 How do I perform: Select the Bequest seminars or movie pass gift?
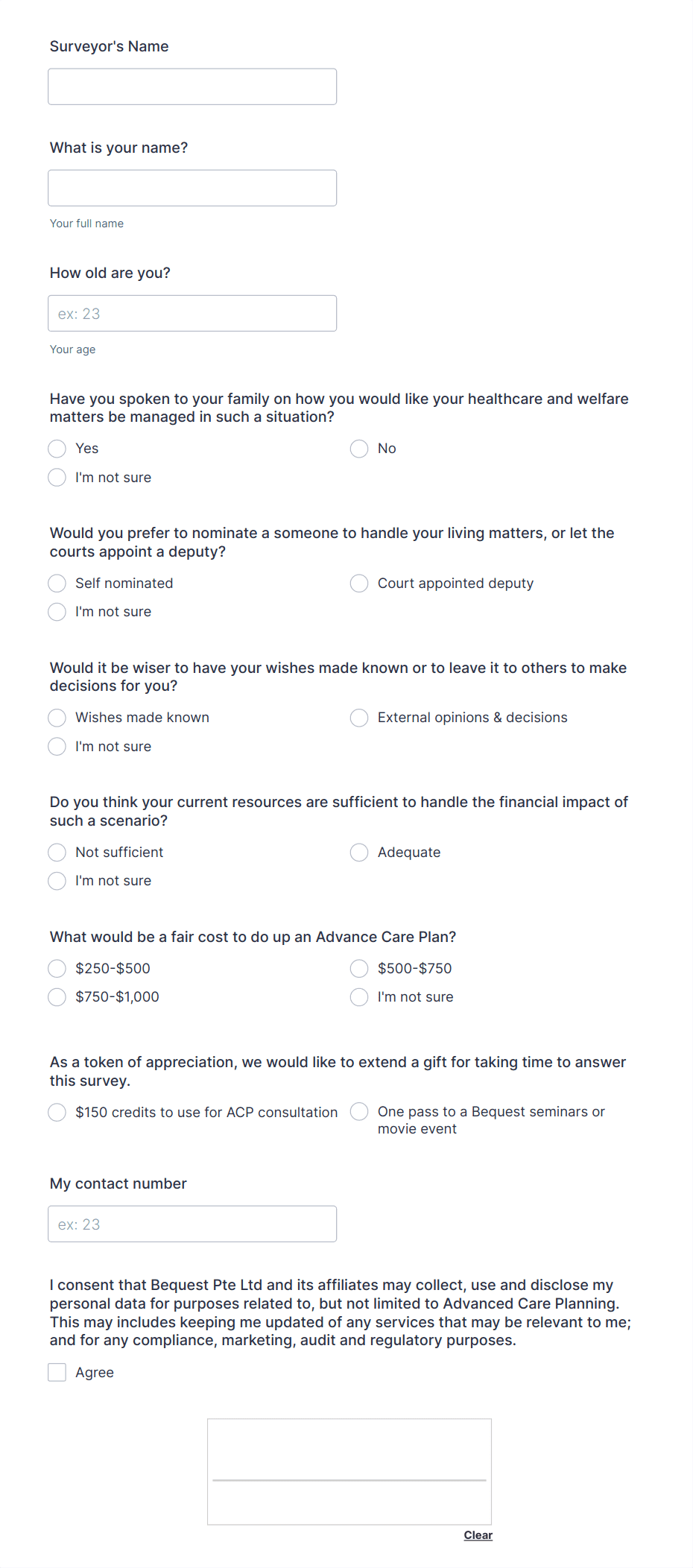pyautogui.click(x=359, y=1112)
